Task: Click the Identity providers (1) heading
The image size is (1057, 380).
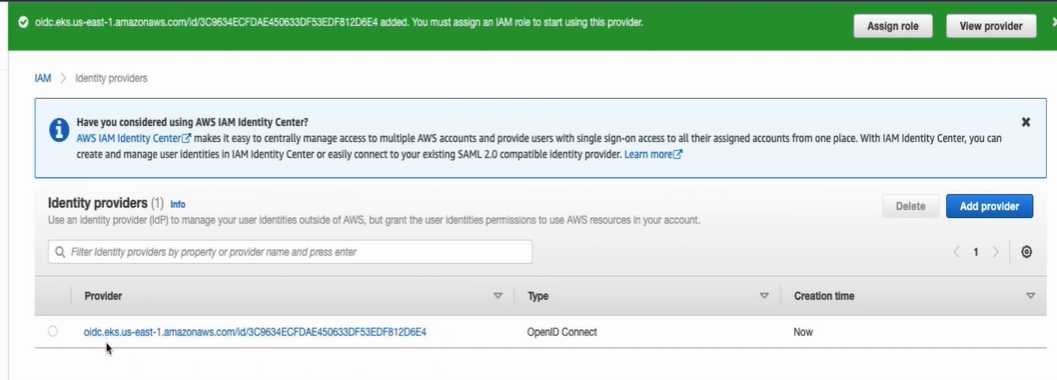Action: (106, 203)
